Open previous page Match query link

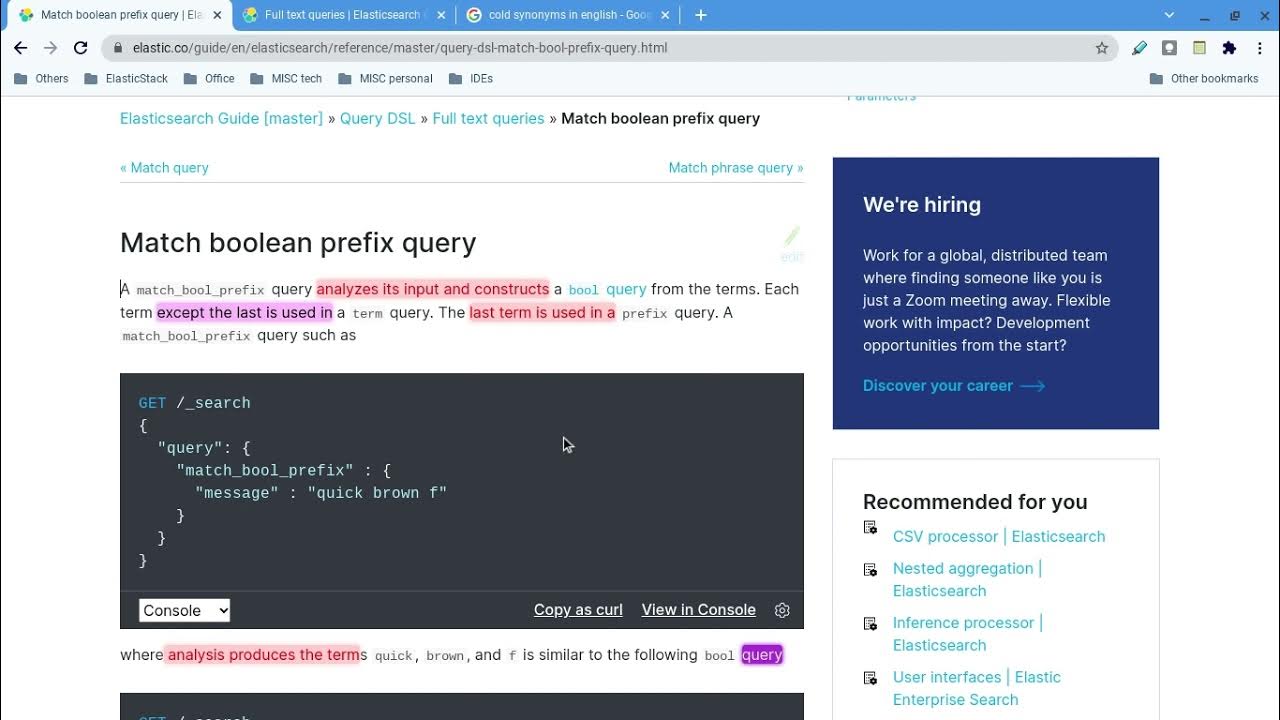tap(164, 167)
